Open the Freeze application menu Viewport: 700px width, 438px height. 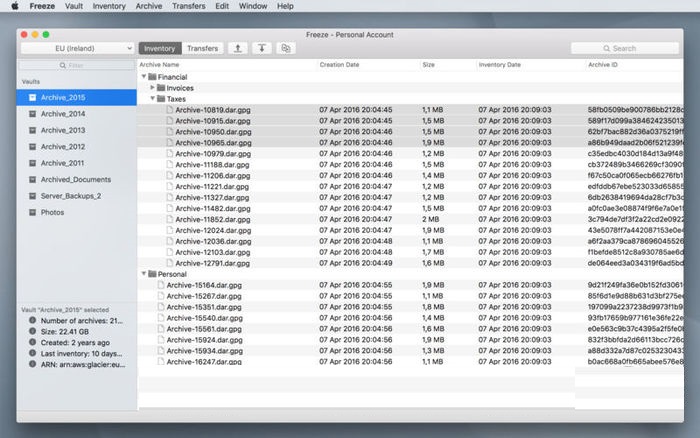coord(42,6)
